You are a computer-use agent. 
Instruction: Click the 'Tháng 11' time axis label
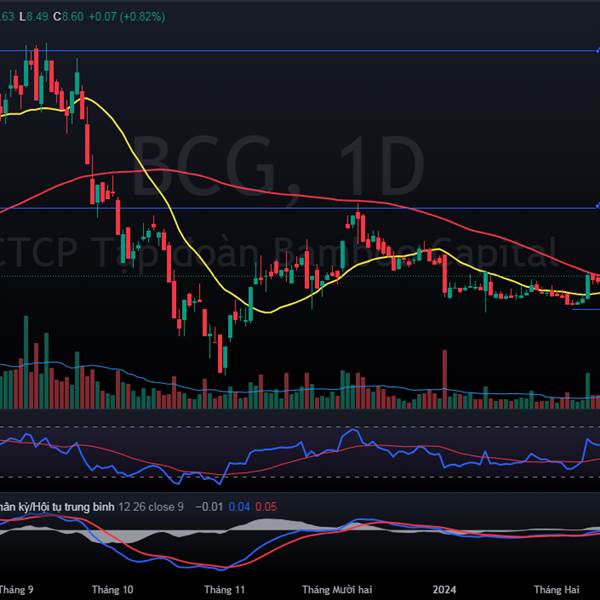coord(224,589)
